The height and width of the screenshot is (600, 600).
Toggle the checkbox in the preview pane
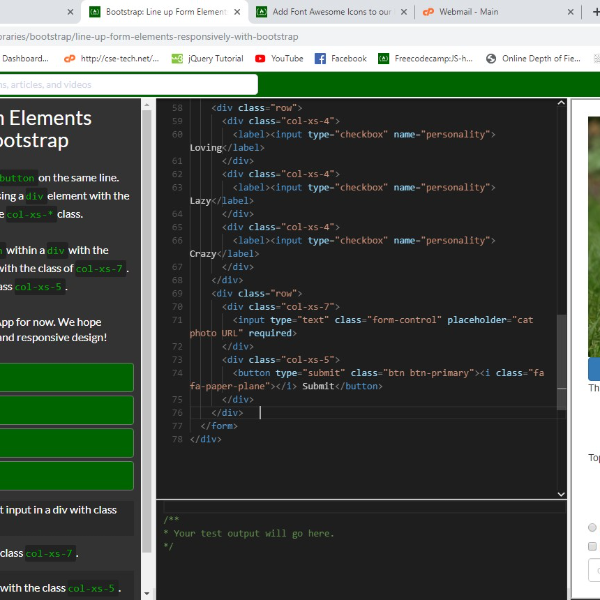point(592,546)
